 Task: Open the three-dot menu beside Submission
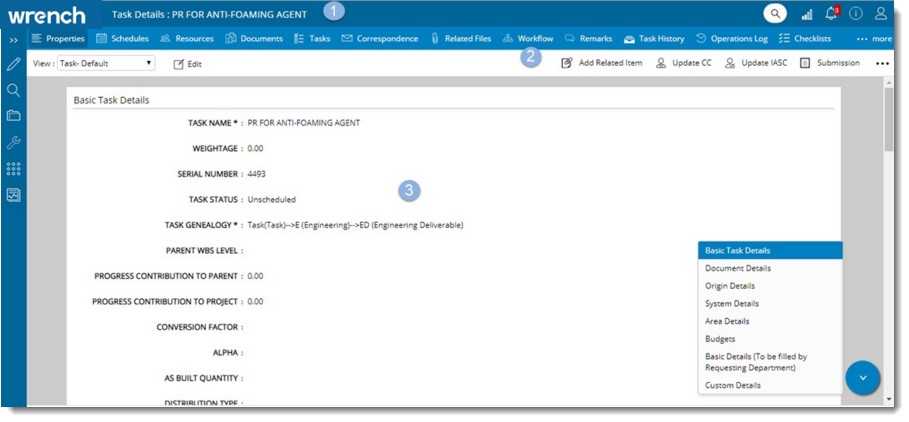point(882,63)
